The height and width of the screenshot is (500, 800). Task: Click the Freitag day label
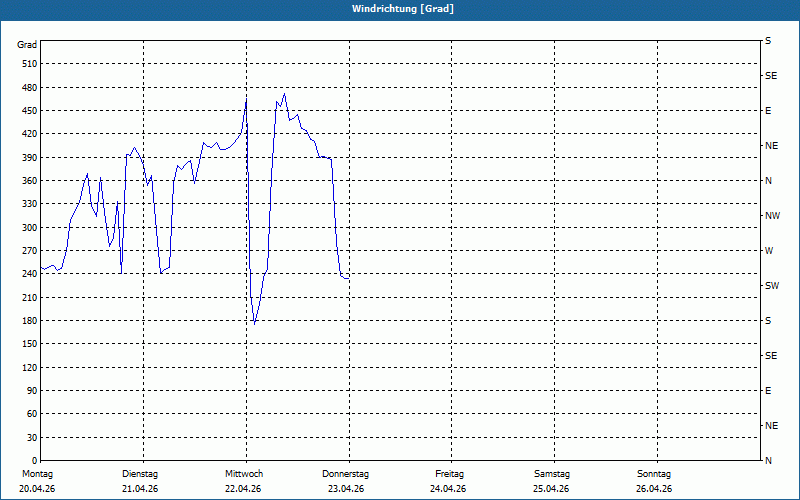[x=449, y=474]
